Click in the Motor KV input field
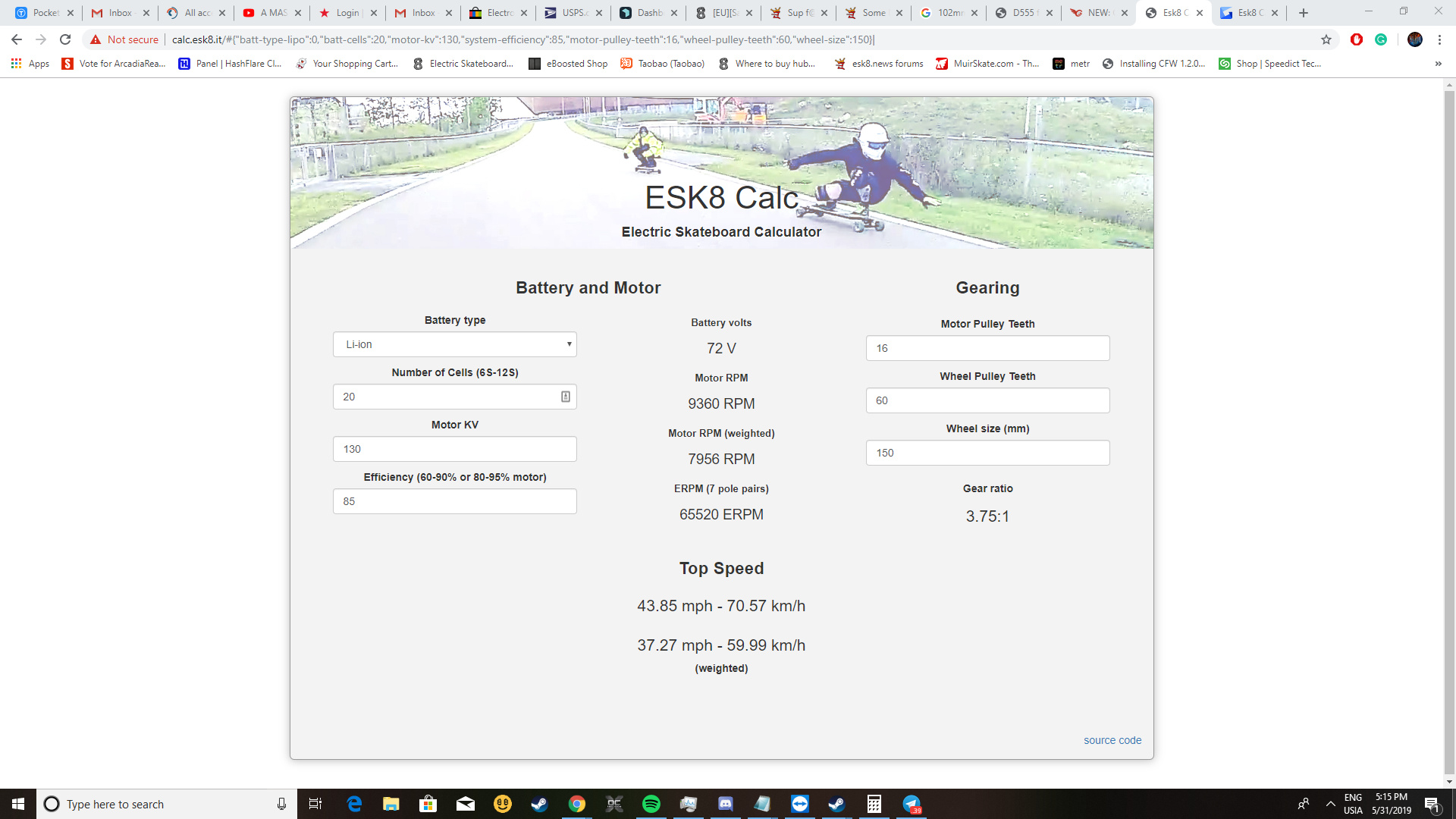Viewport: 1456px width, 819px height. point(454,449)
